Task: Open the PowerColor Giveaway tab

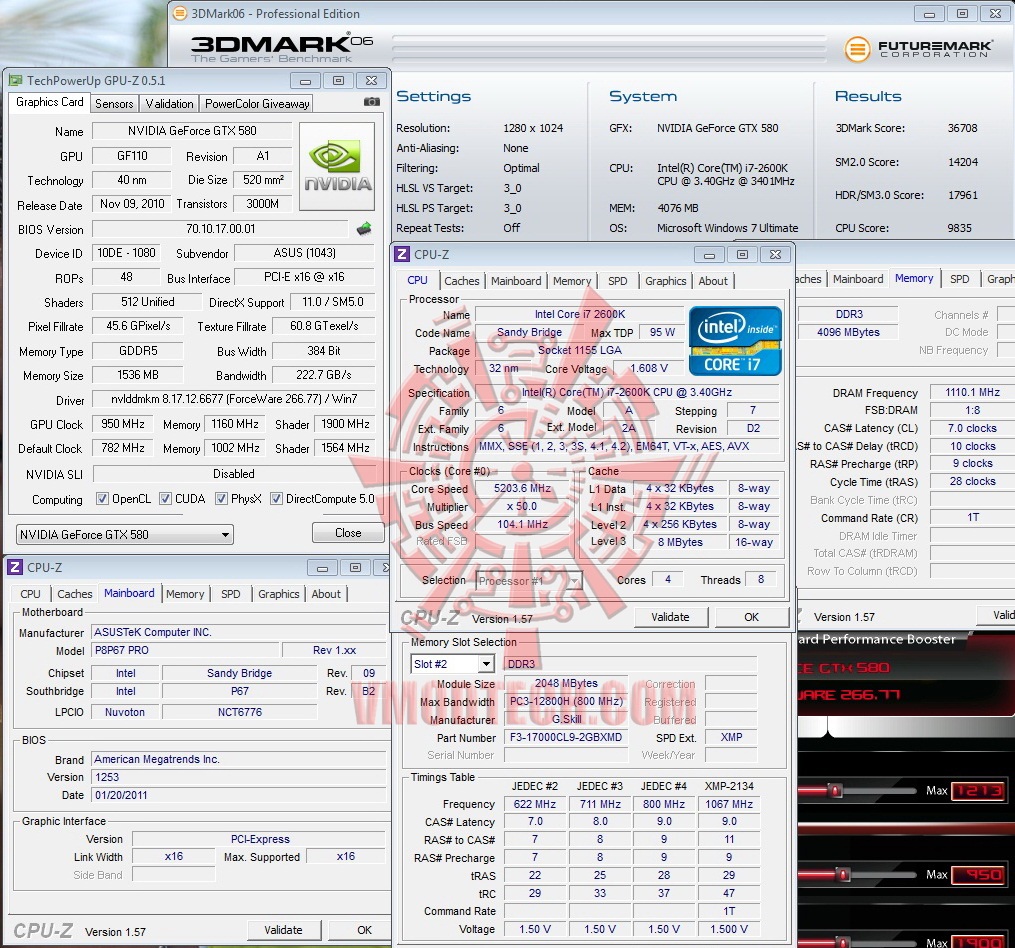Action: (x=257, y=104)
